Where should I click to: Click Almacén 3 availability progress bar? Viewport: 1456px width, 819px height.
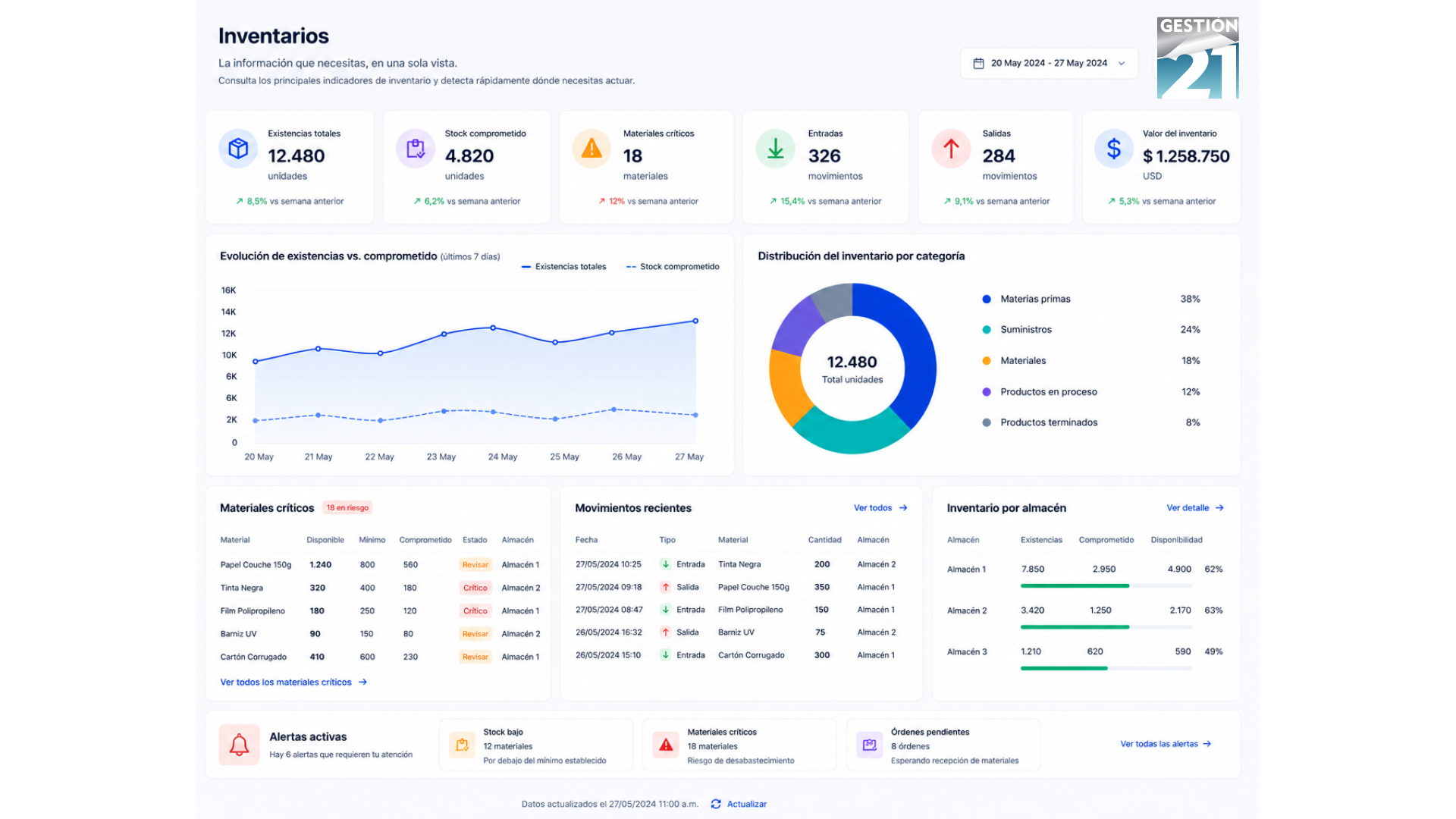coord(1106,668)
